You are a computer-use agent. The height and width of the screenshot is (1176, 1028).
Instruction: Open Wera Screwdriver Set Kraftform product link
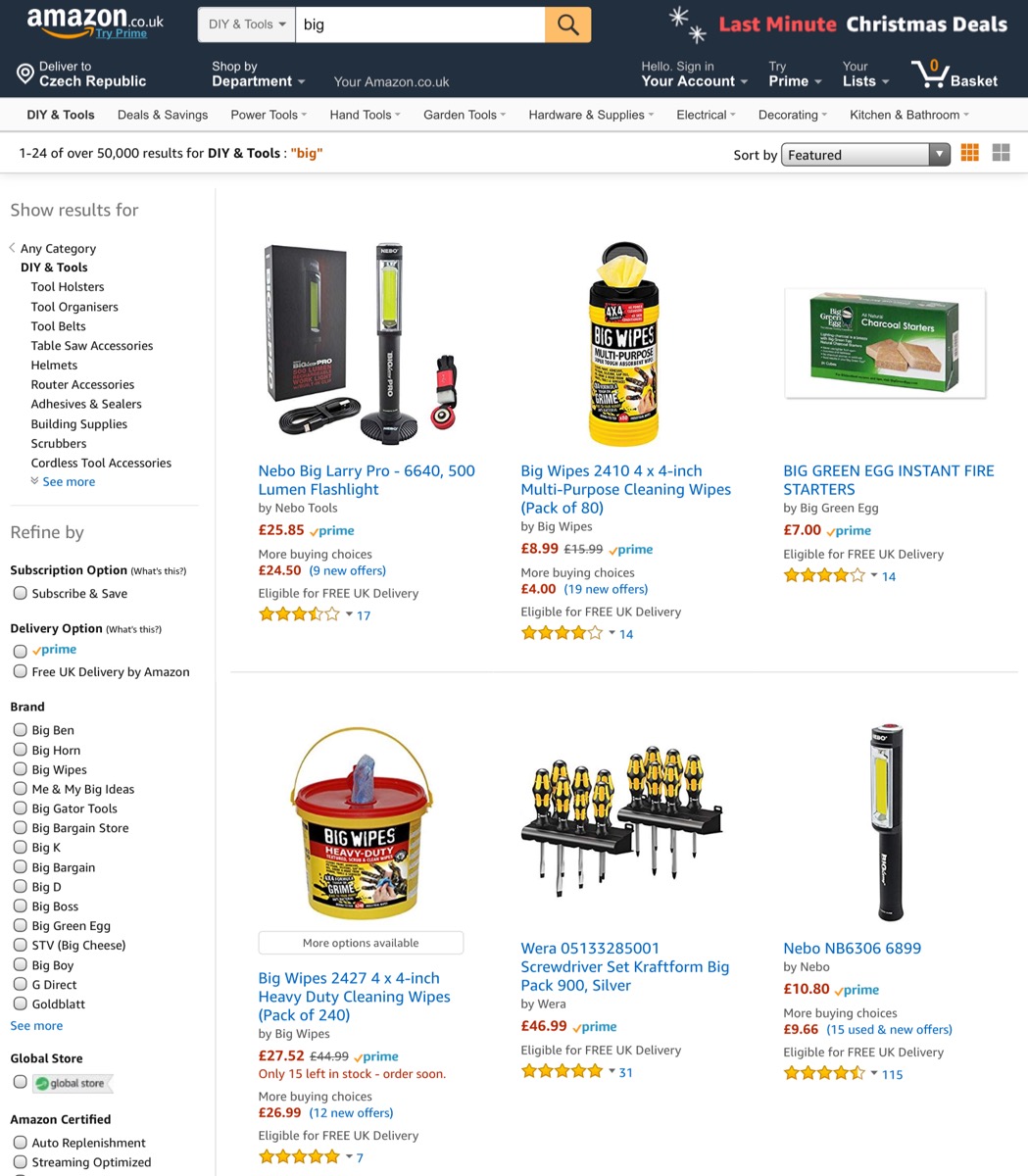point(625,966)
